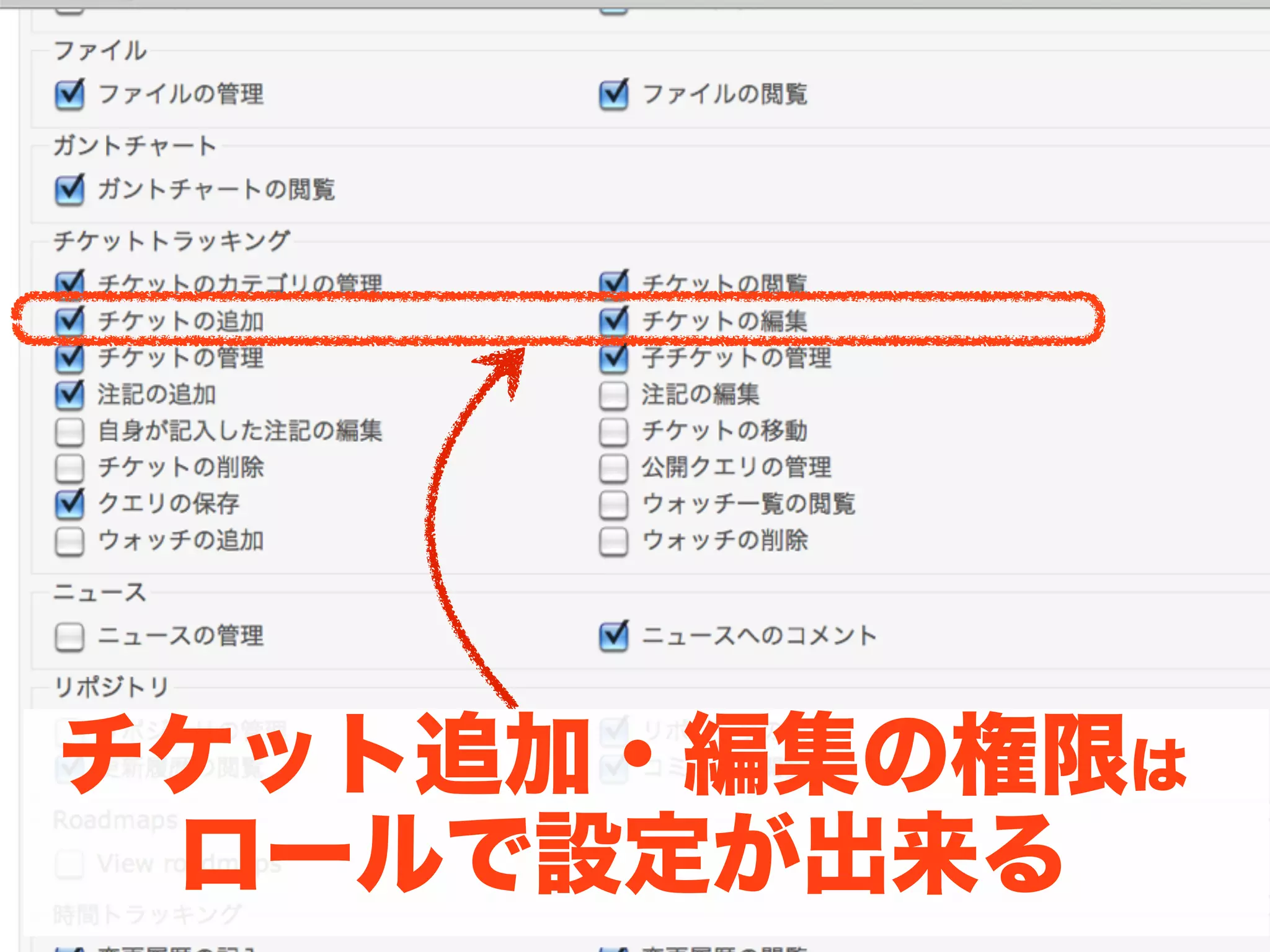The width and height of the screenshot is (1270, 952).
Task: Click the ガントチャート section heading
Action: click(x=135, y=146)
